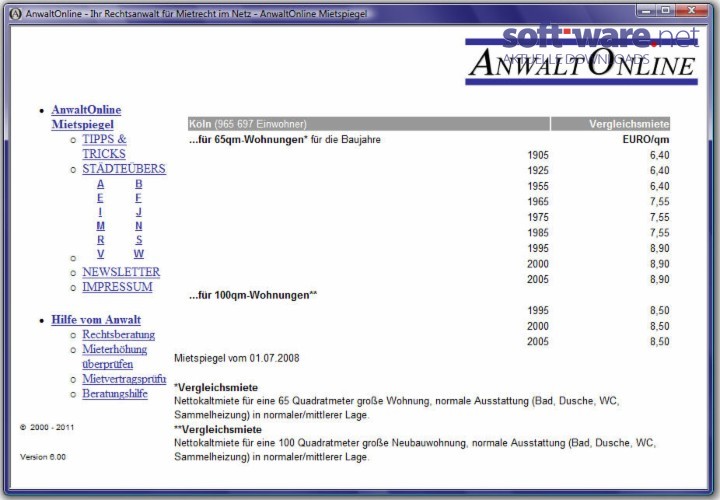This screenshot has width=720, height=500.
Task: Select city letter I link
Action: pyautogui.click(x=100, y=212)
